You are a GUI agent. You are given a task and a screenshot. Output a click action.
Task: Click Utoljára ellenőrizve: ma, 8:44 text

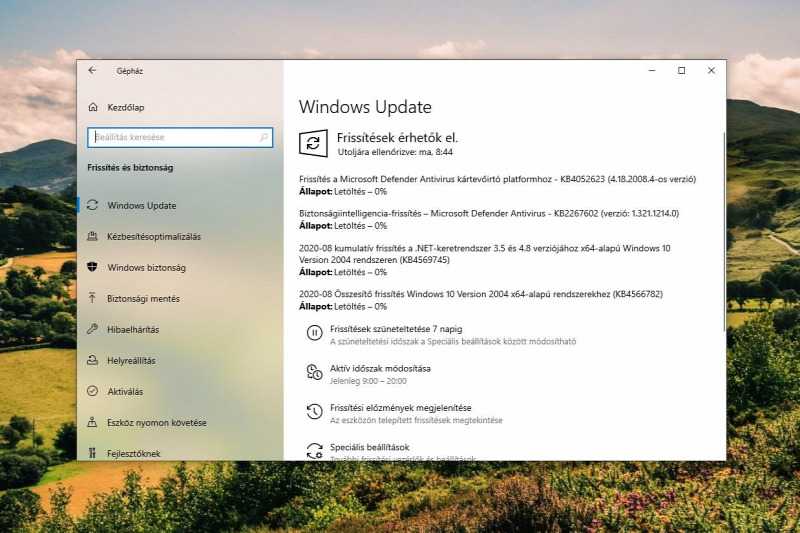395,152
